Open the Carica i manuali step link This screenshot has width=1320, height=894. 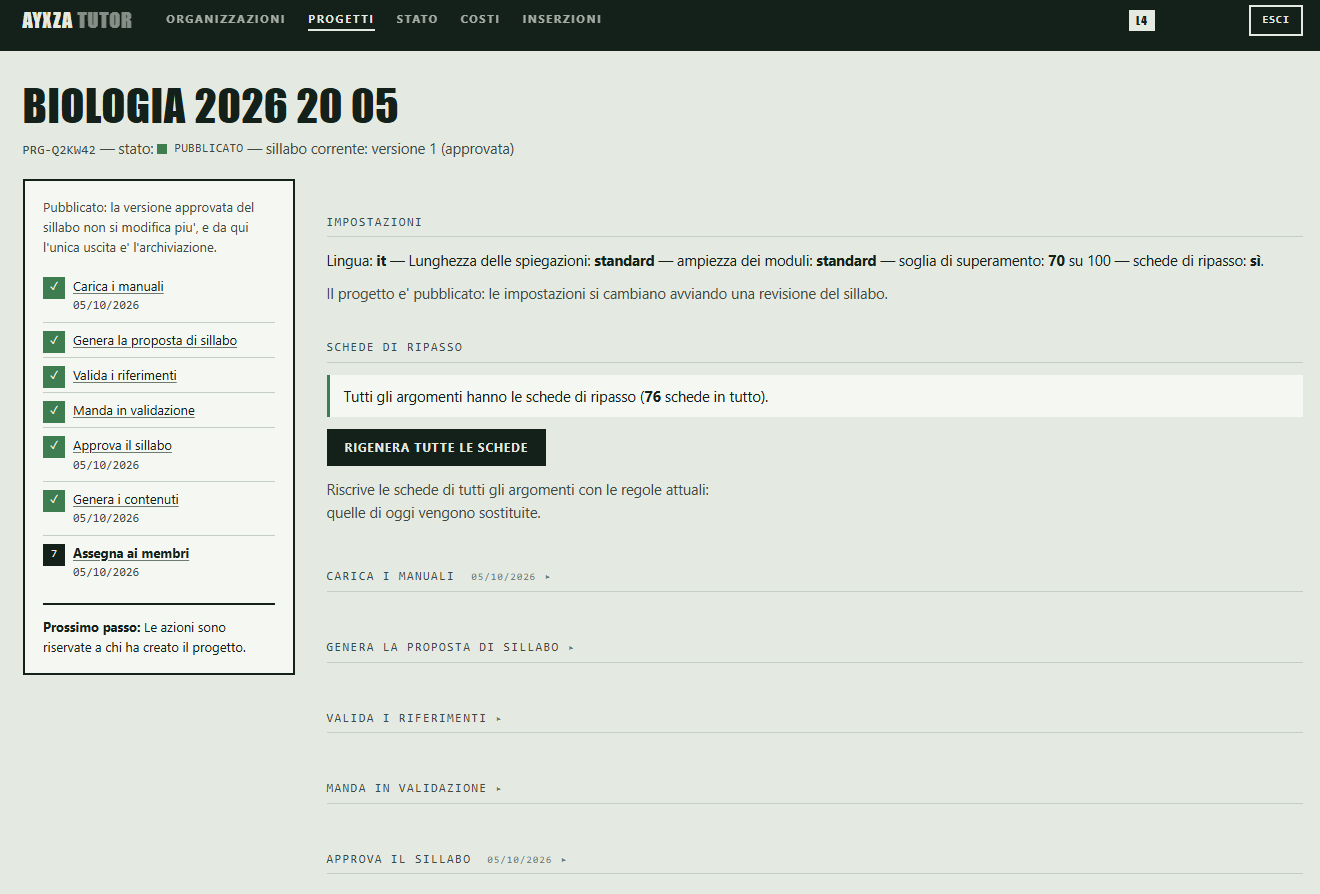(118, 287)
